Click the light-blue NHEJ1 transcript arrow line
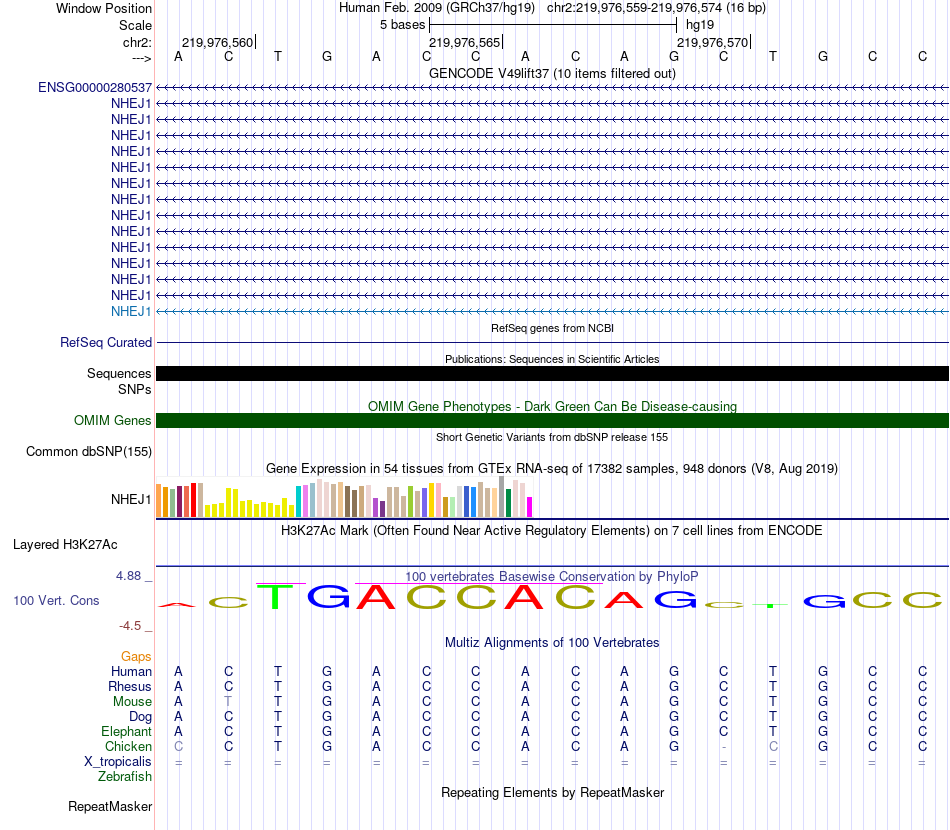The width and height of the screenshot is (950, 830). click(x=553, y=311)
